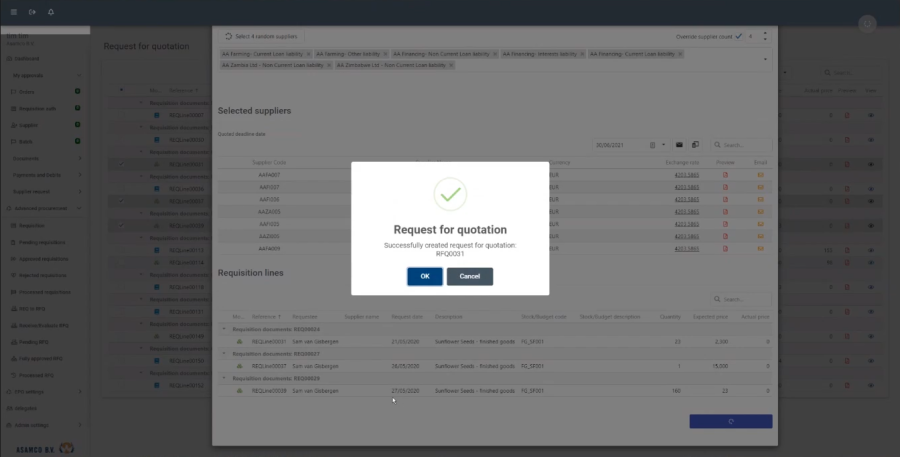900x457 pixels.
Task: Click the logout icon in top bar
Action: tap(32, 12)
